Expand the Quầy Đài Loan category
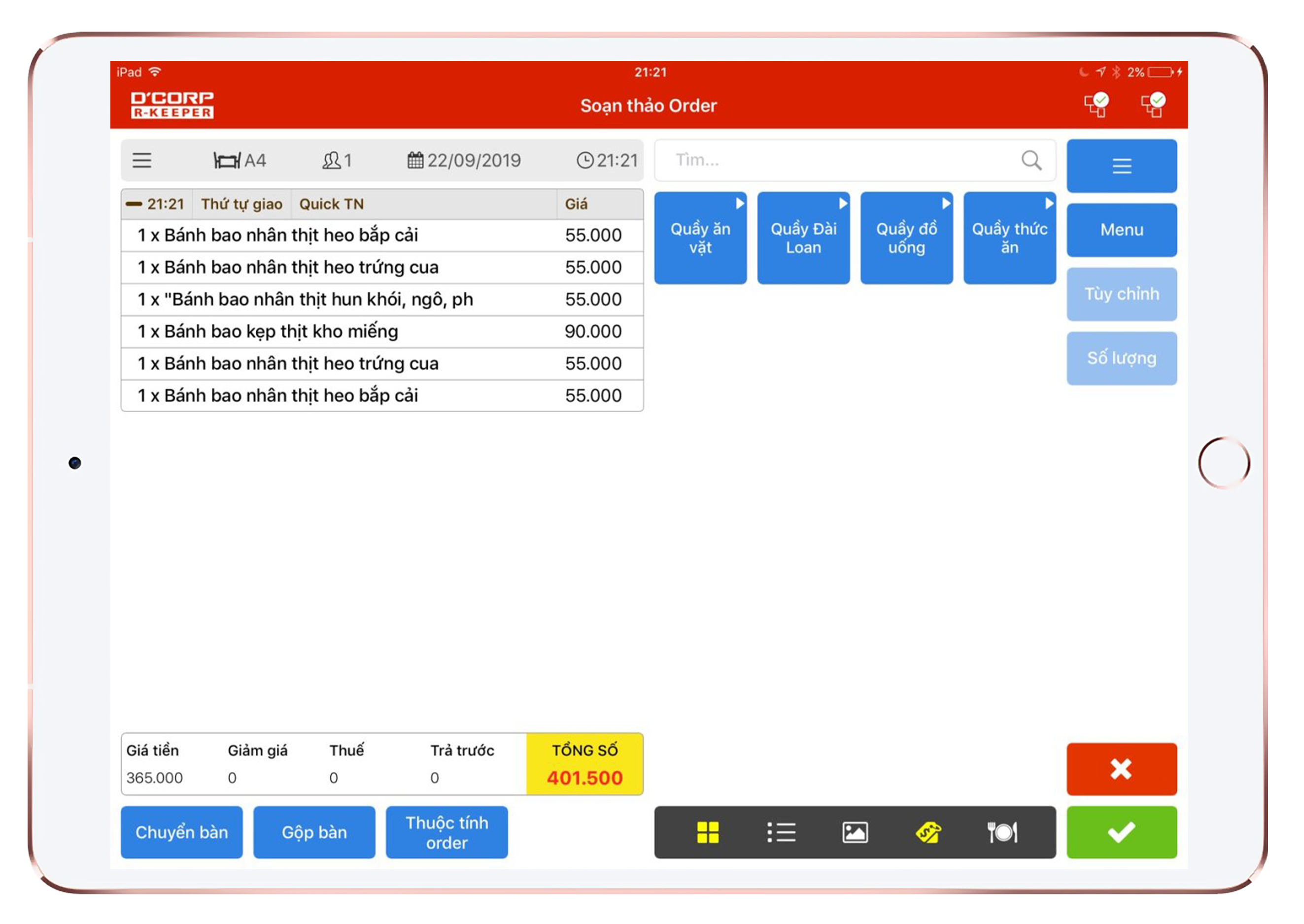 coord(803,238)
